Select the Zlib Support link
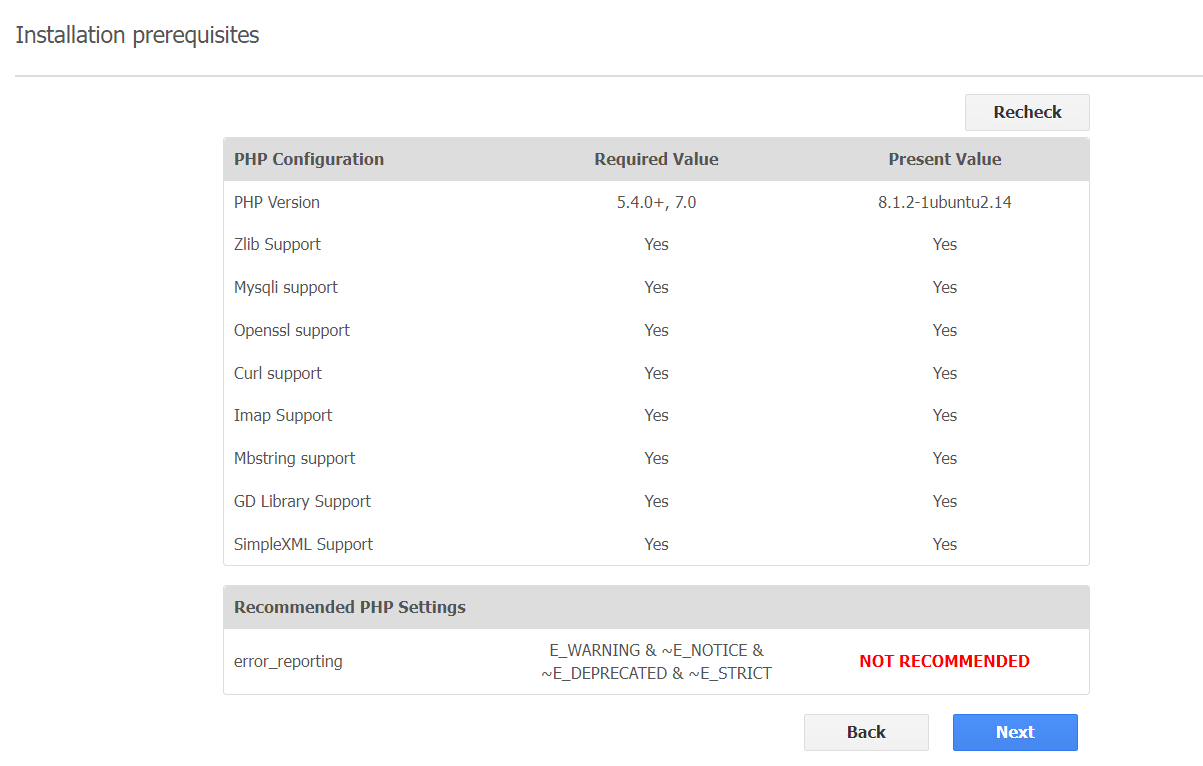This screenshot has width=1203, height=766. click(x=277, y=244)
